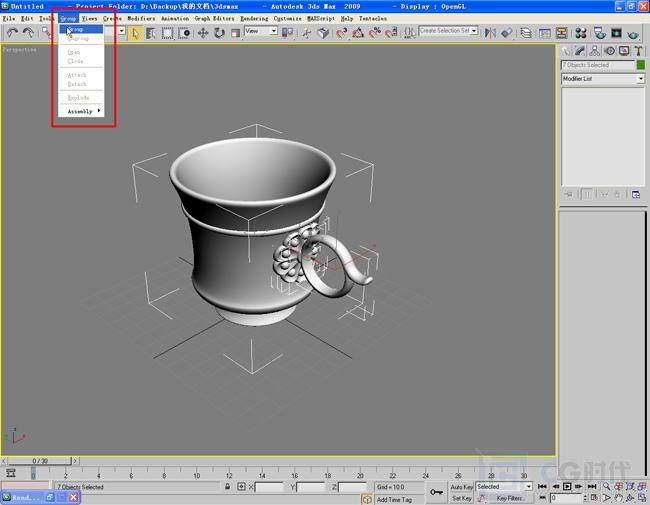Open the Material Editor icon
The width and height of the screenshot is (650, 505).
pyautogui.click(x=581, y=33)
